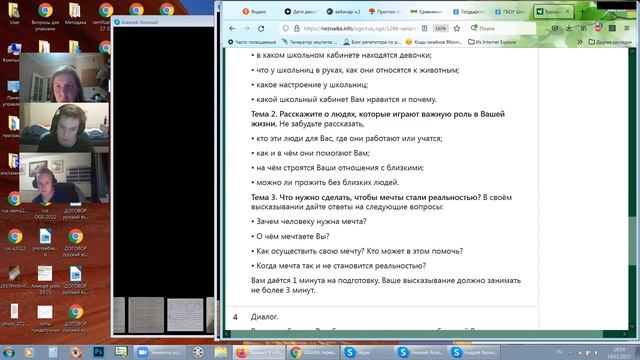The image size is (640, 360).
Task: Open the file explorer taskbar folder
Action: click(x=221, y=352)
